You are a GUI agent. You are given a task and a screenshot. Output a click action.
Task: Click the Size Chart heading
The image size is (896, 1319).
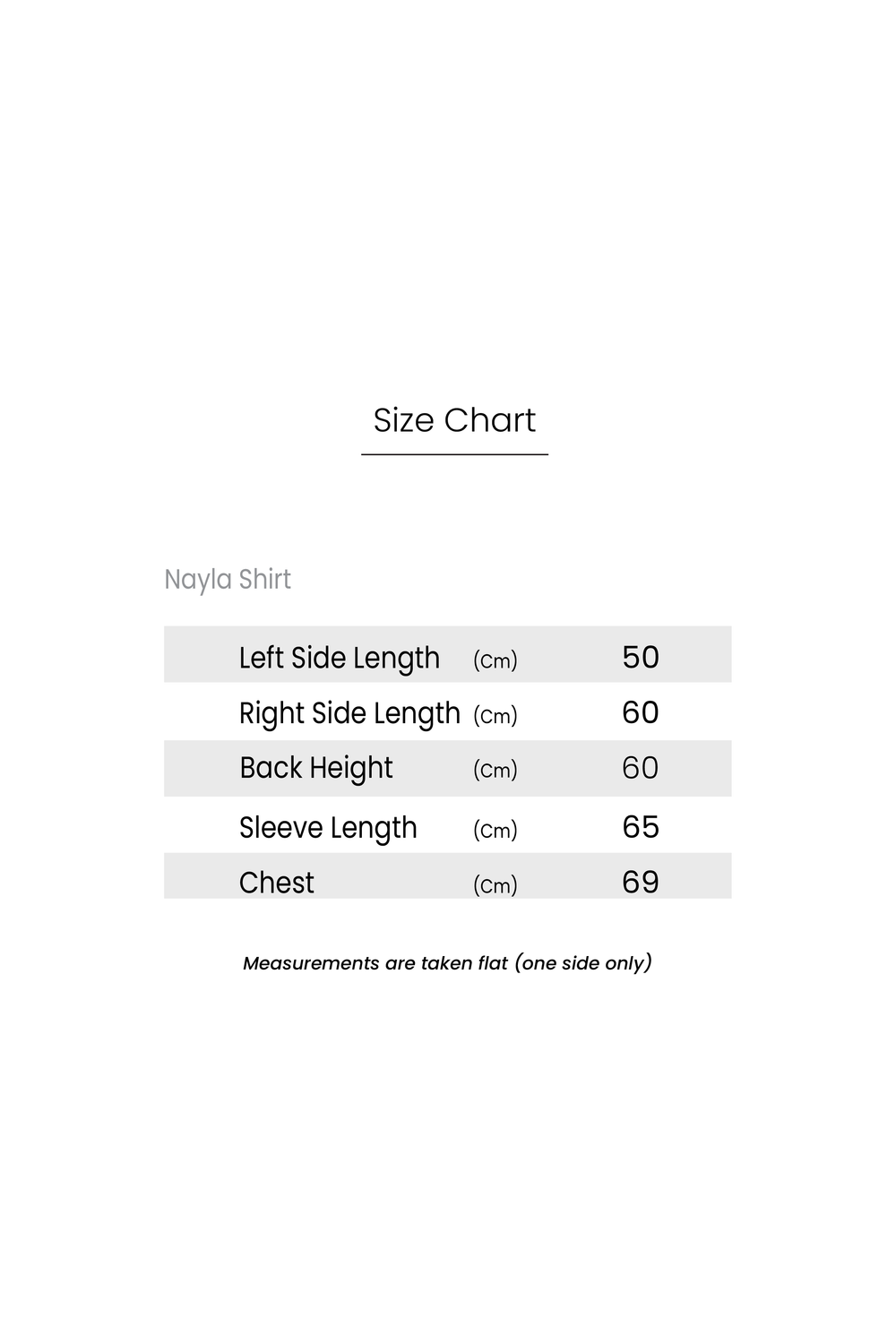454,420
